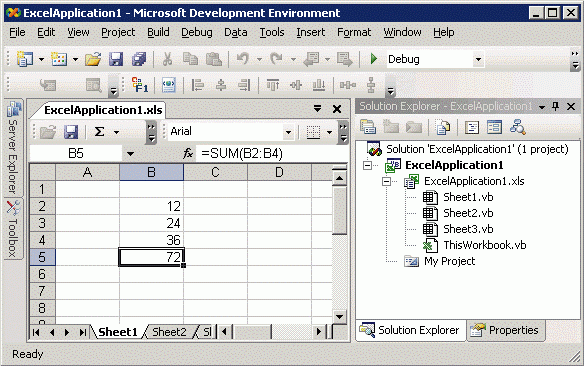Open the Arial font name dropdown
Image resolution: width=584 pixels, height=366 pixels.
288,132
